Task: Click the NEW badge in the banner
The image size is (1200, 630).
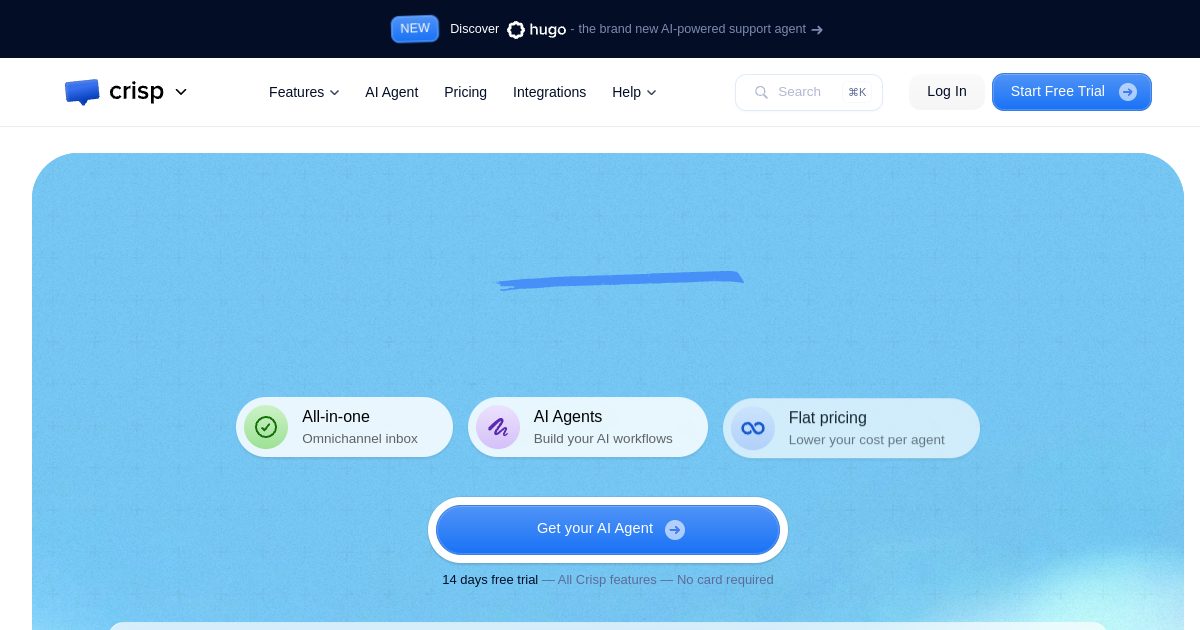Action: [x=415, y=29]
